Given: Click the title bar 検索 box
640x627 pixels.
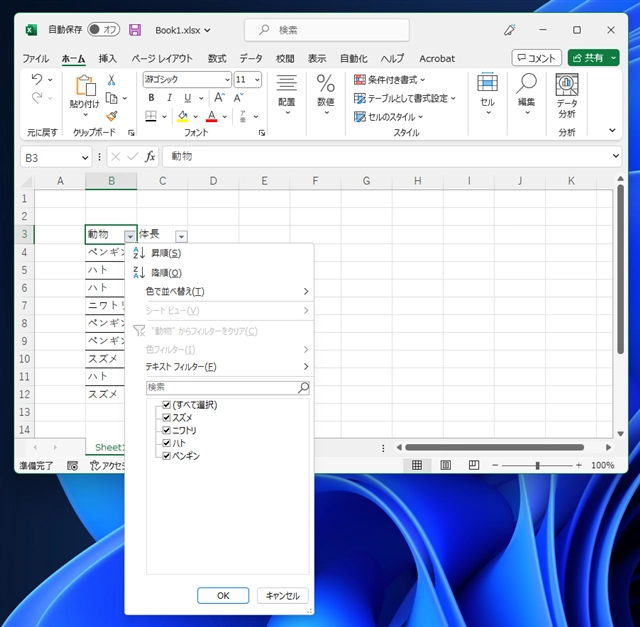Looking at the screenshot, I should tap(327, 30).
